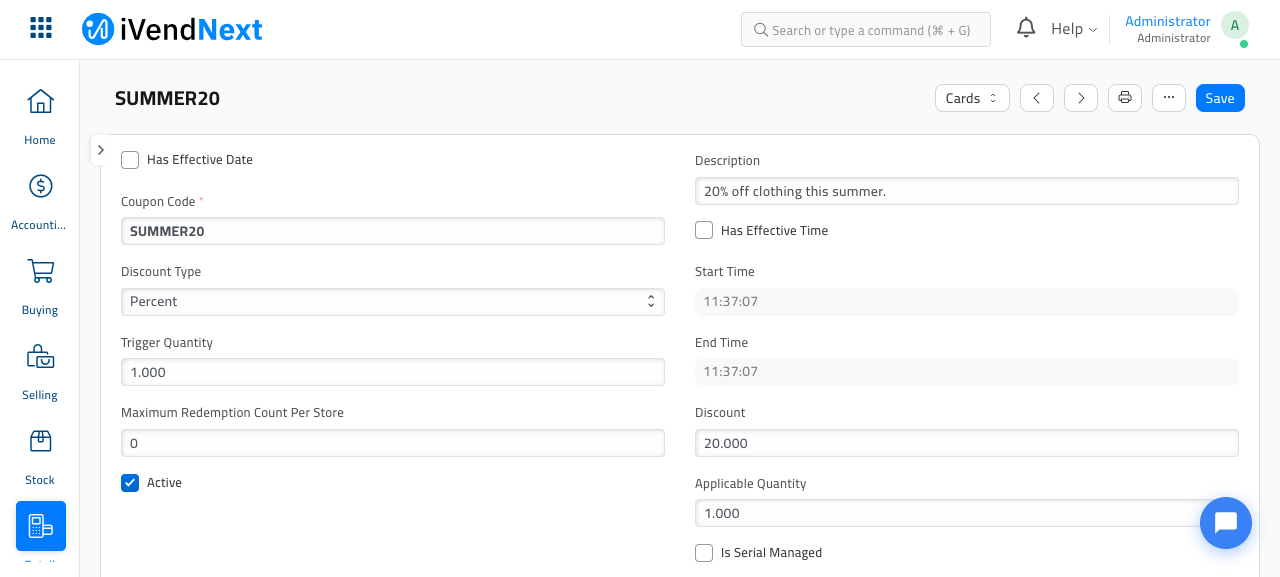Open the three-dots more options menu
This screenshot has height=577, width=1280.
1169,98
